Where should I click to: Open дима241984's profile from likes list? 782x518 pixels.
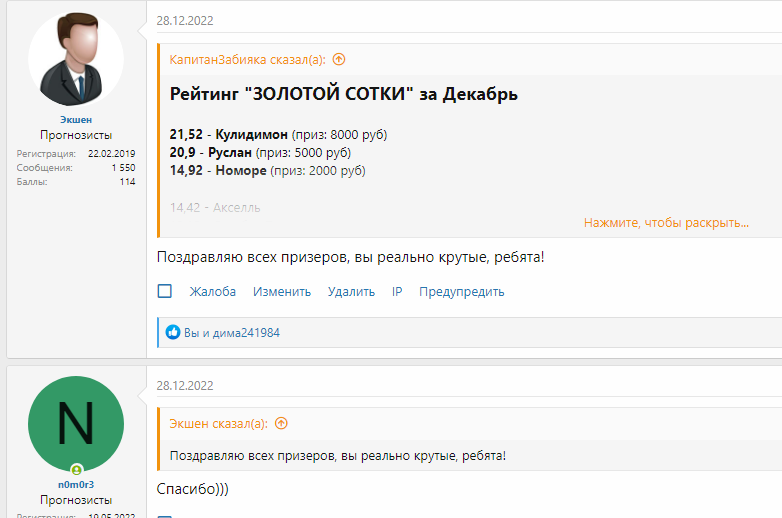pos(246,333)
